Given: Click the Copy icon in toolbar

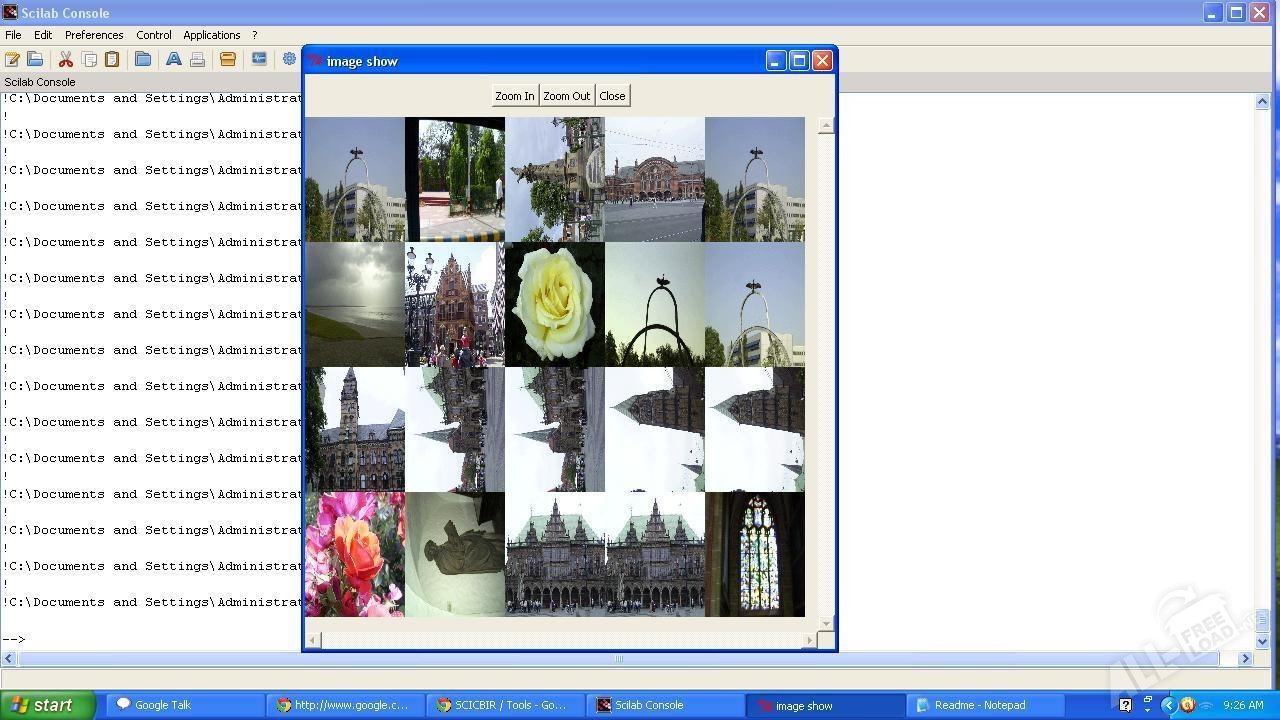Looking at the screenshot, I should pos(89,60).
